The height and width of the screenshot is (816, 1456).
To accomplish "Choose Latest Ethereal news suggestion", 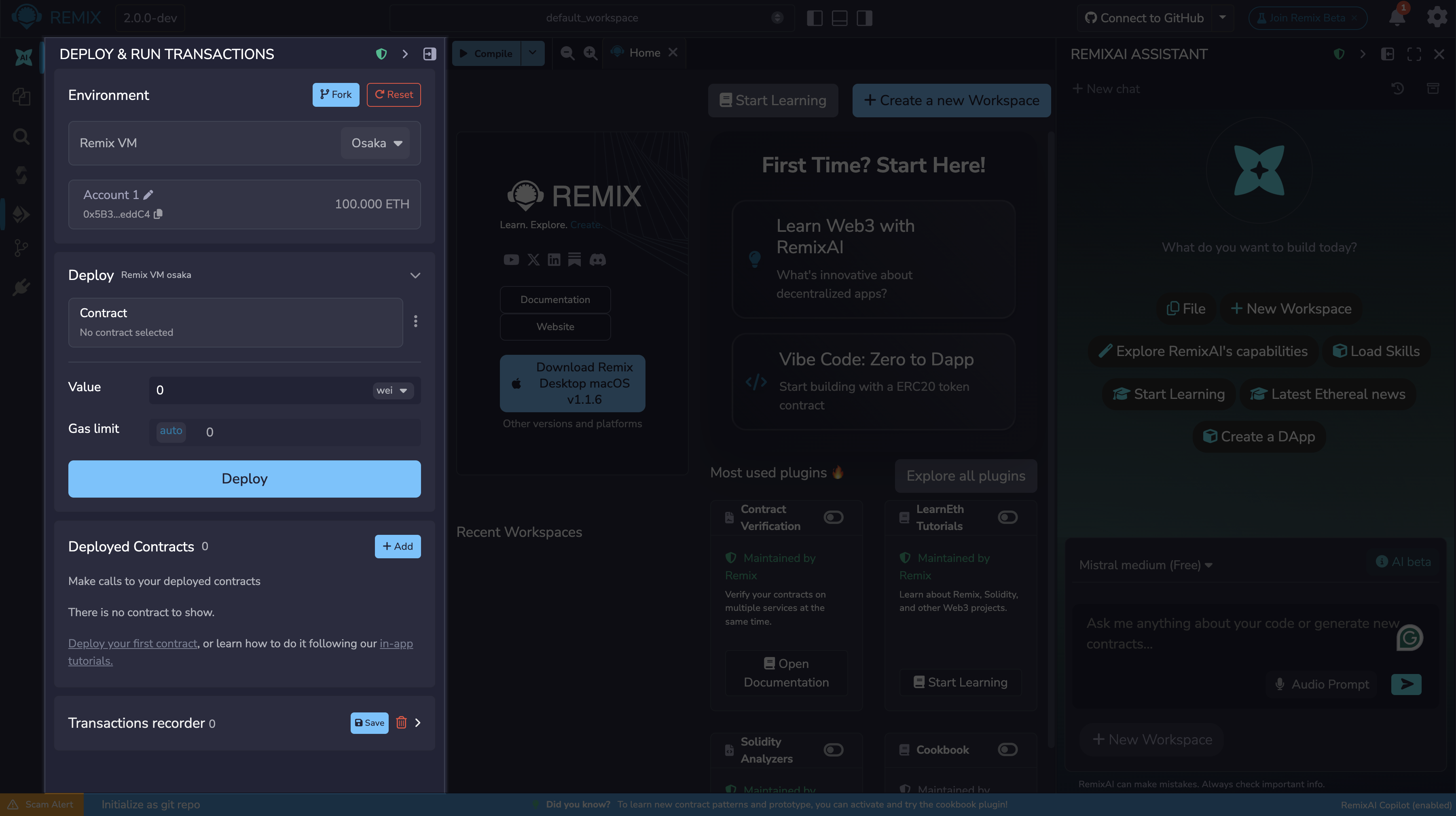I will tap(1328, 394).
